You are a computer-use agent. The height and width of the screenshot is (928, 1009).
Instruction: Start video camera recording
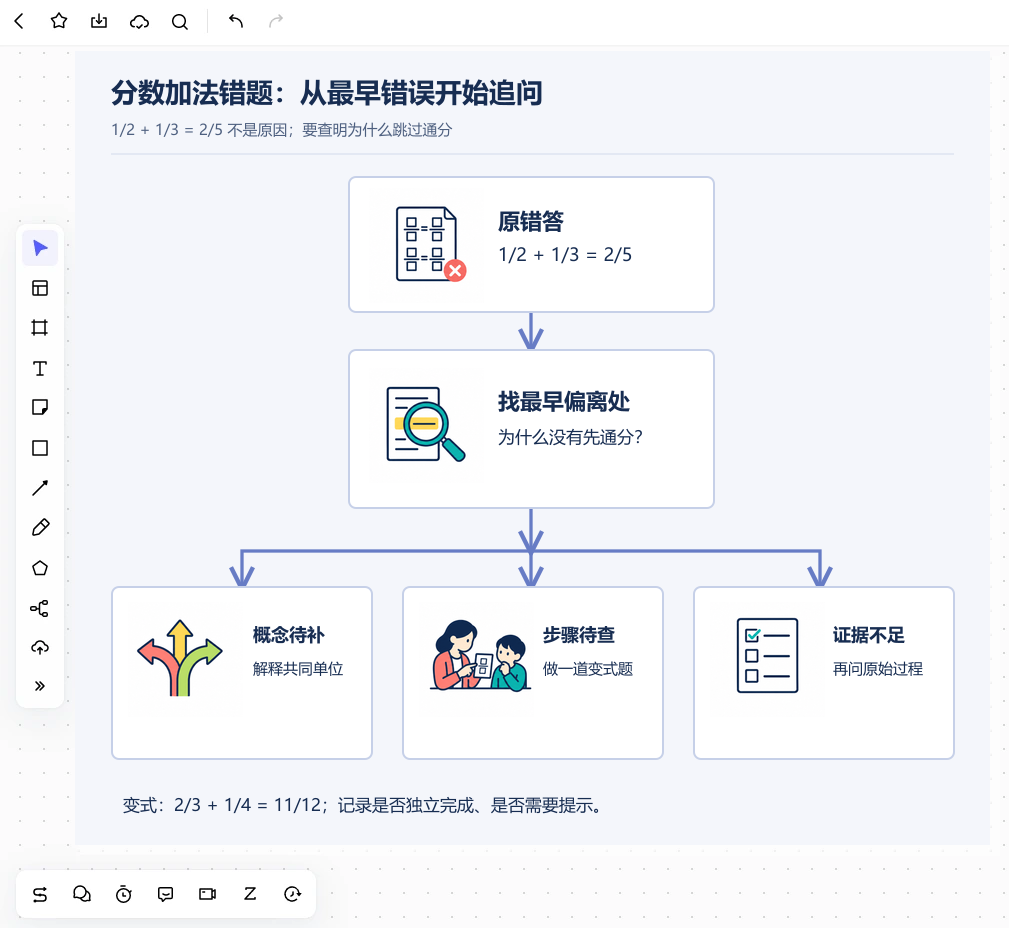click(x=208, y=894)
